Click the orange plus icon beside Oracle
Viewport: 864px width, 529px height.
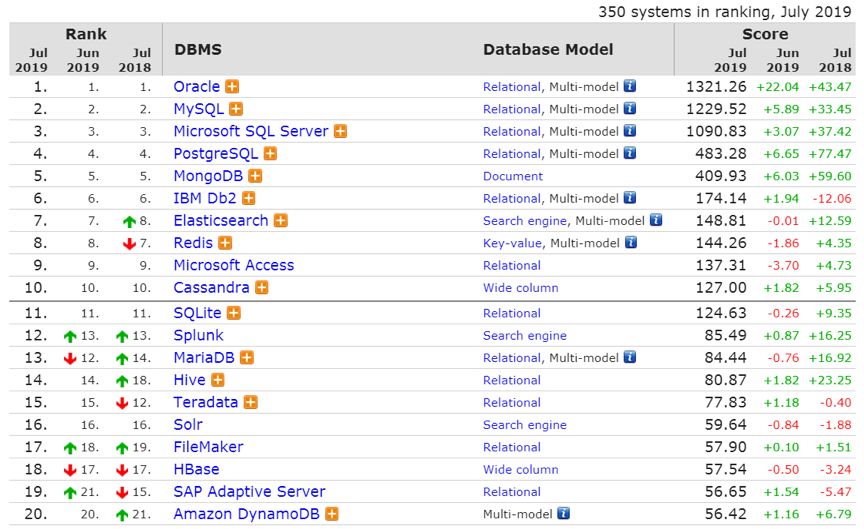[232, 87]
